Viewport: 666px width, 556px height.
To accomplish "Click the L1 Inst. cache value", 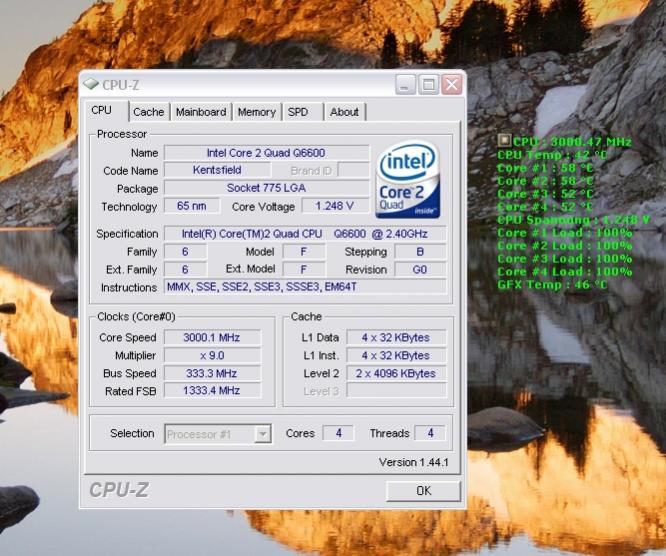I will (x=396, y=356).
